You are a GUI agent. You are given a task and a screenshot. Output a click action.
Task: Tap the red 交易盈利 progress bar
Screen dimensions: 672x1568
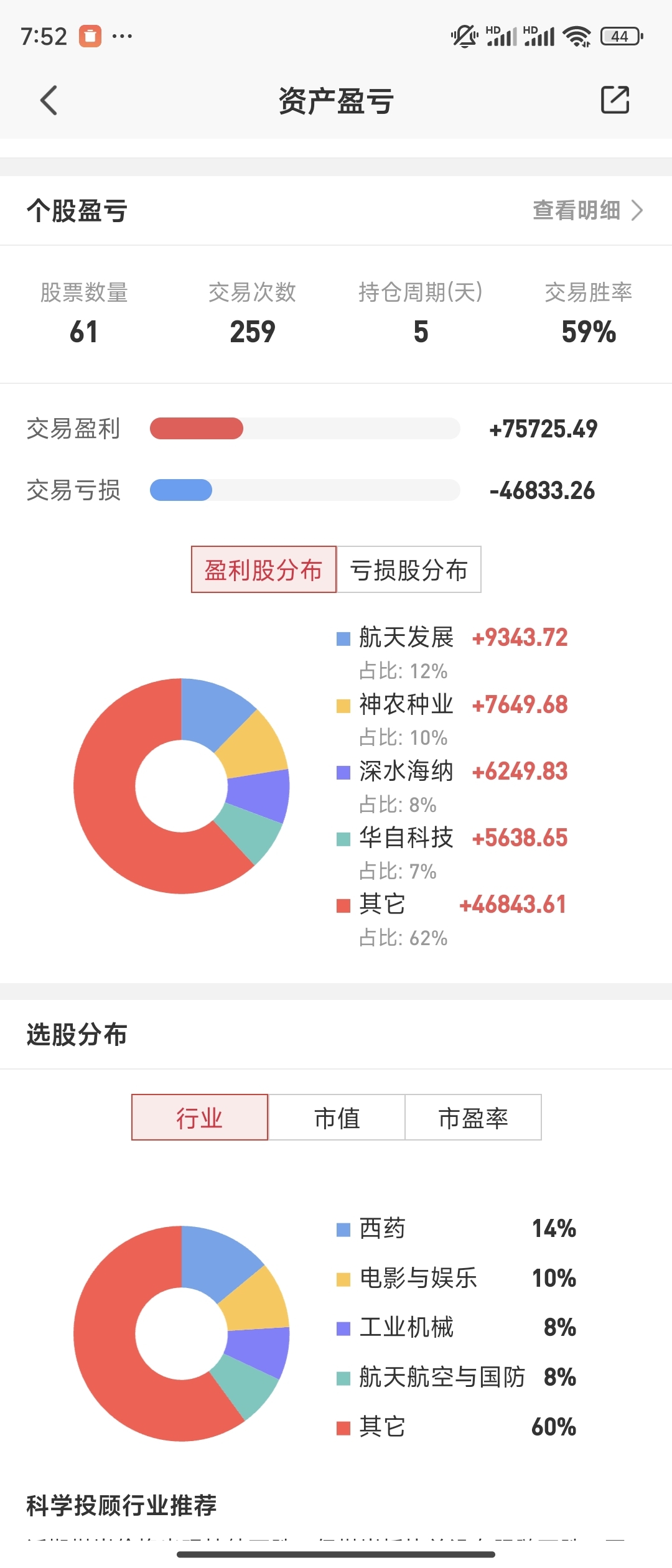tap(197, 429)
